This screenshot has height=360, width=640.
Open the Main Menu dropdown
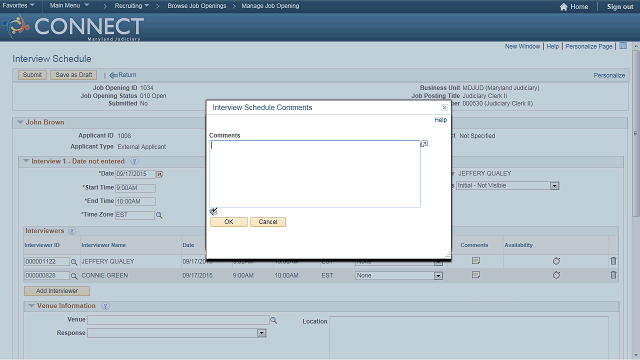[x=69, y=6]
